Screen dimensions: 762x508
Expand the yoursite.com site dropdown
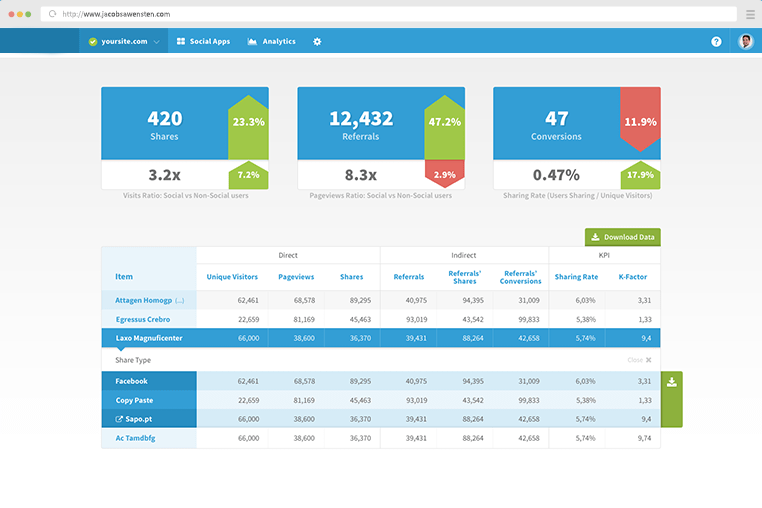157,42
